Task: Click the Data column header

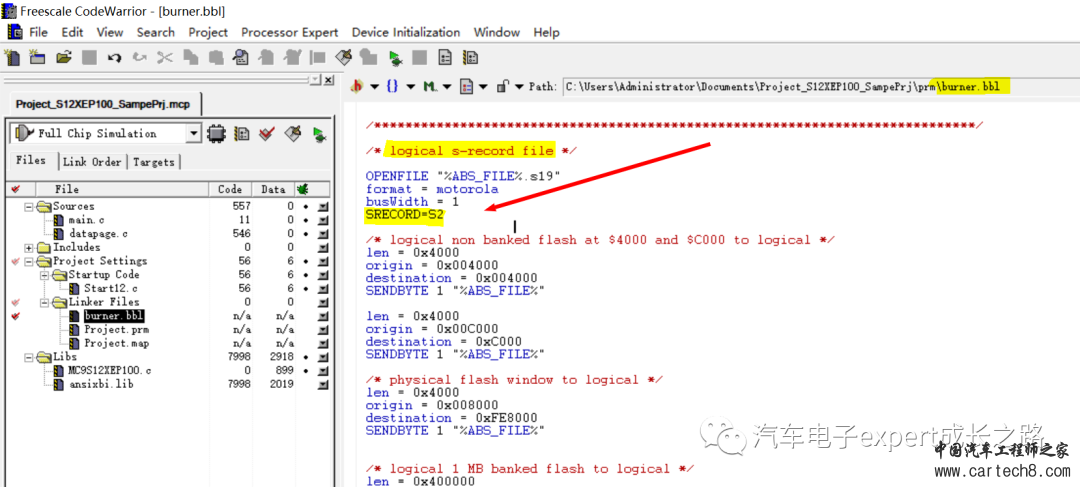Action: [x=273, y=189]
